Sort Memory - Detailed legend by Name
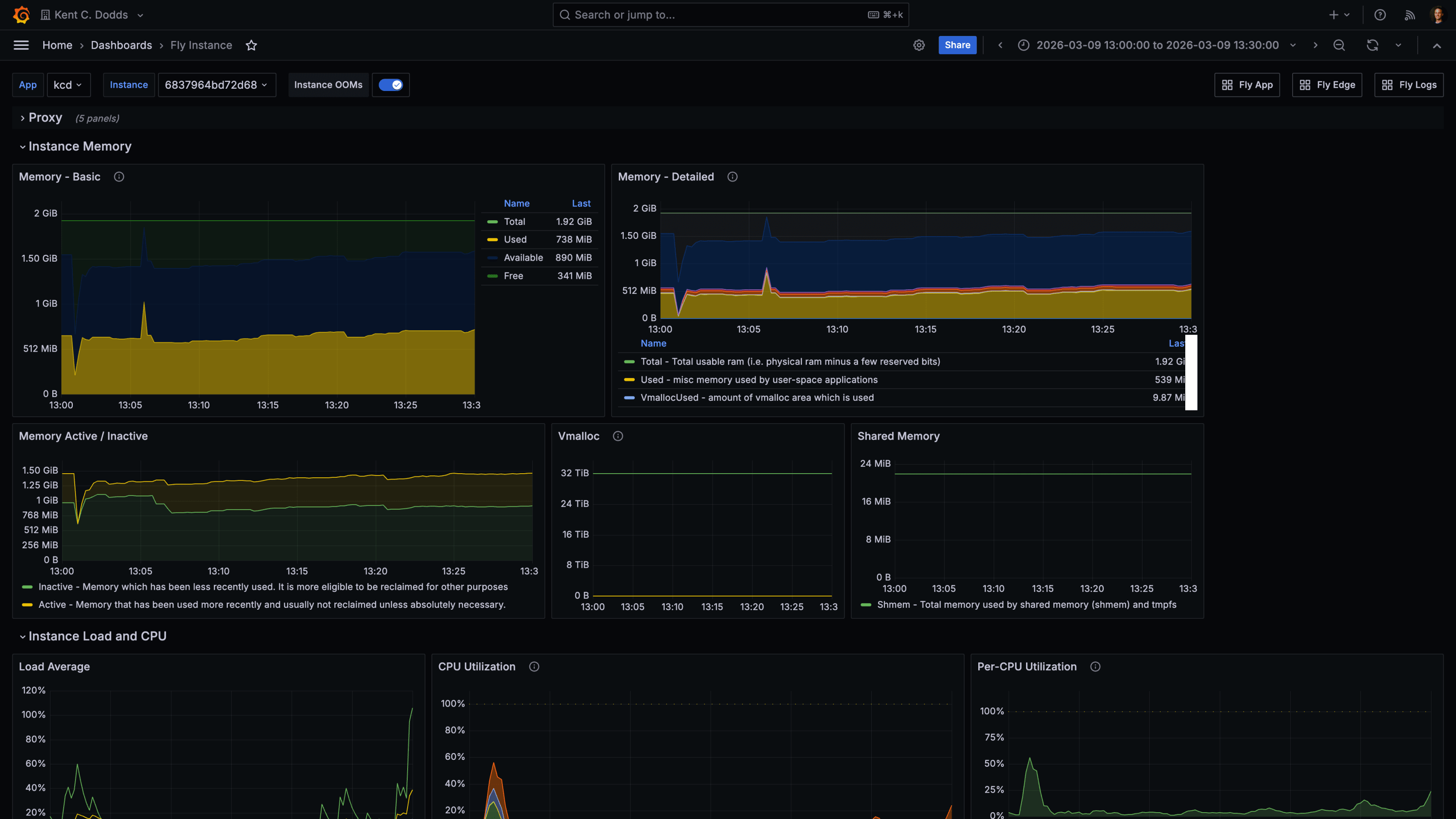This screenshot has height=819, width=1456. click(653, 343)
